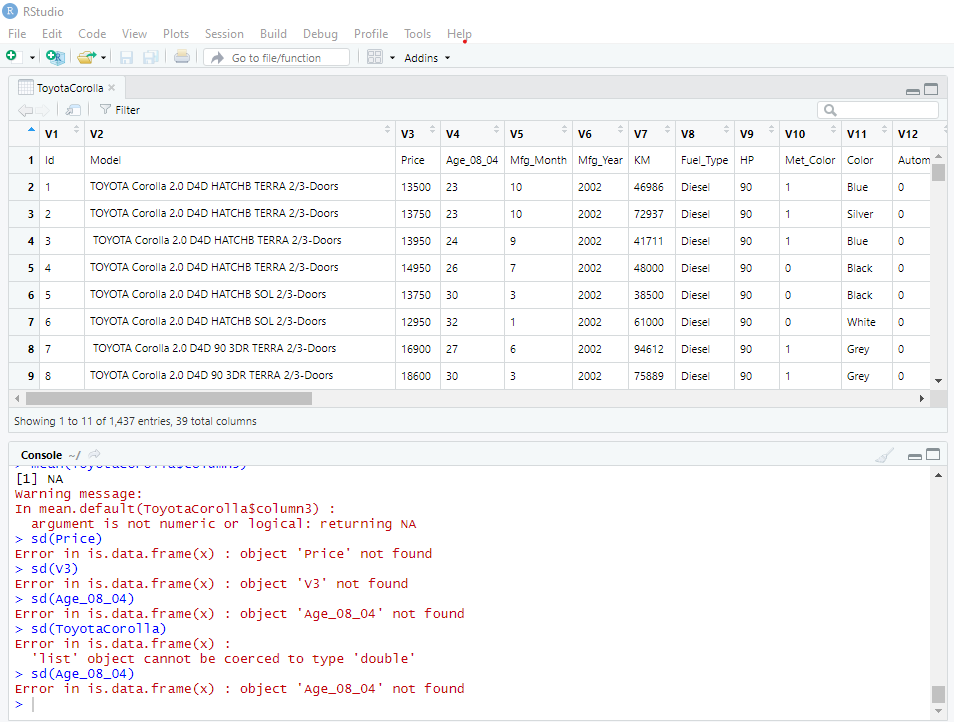Click the data viewer horizontal scrollbar

click(170, 398)
